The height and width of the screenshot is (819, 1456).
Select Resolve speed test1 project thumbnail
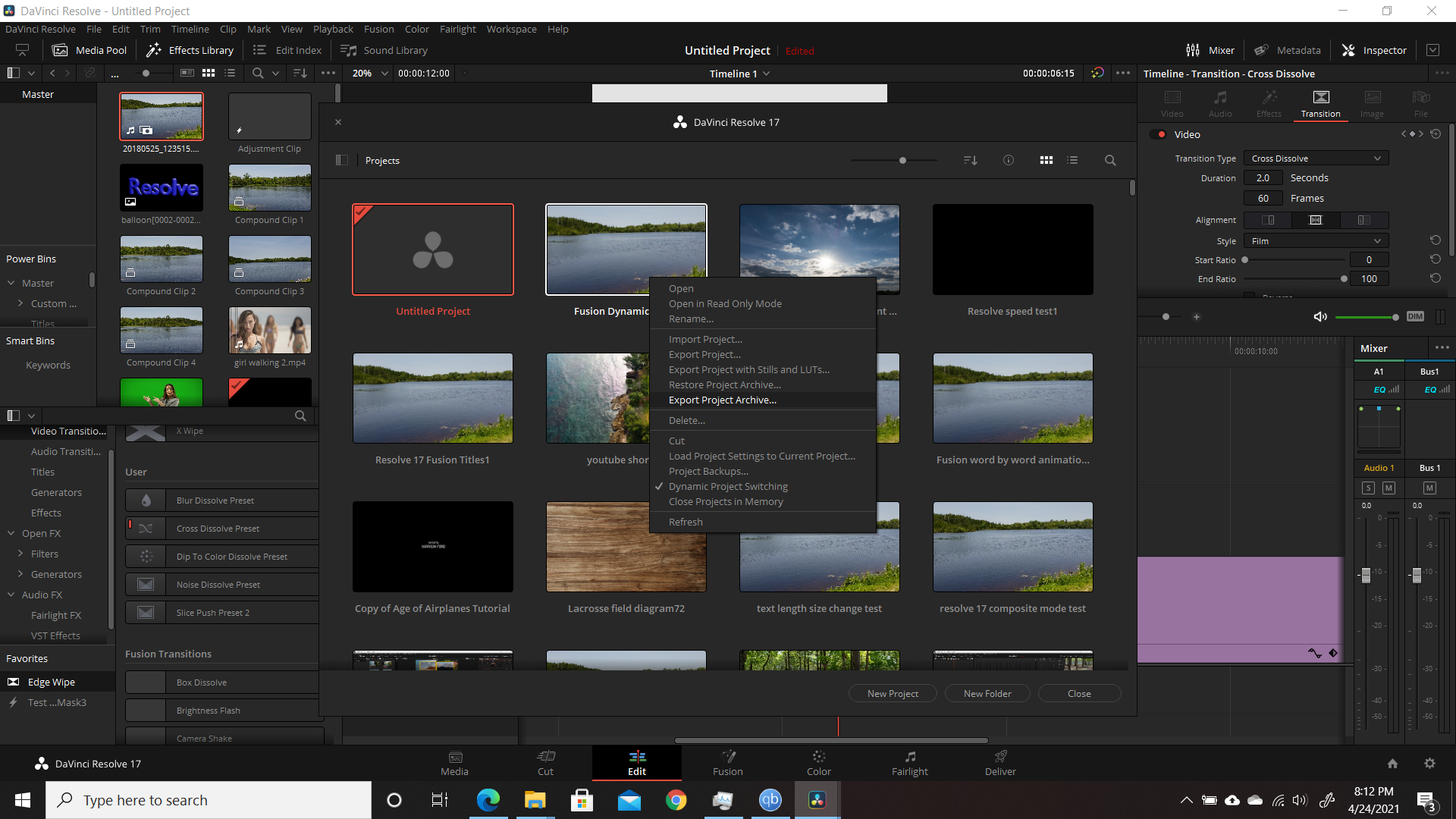point(1012,249)
